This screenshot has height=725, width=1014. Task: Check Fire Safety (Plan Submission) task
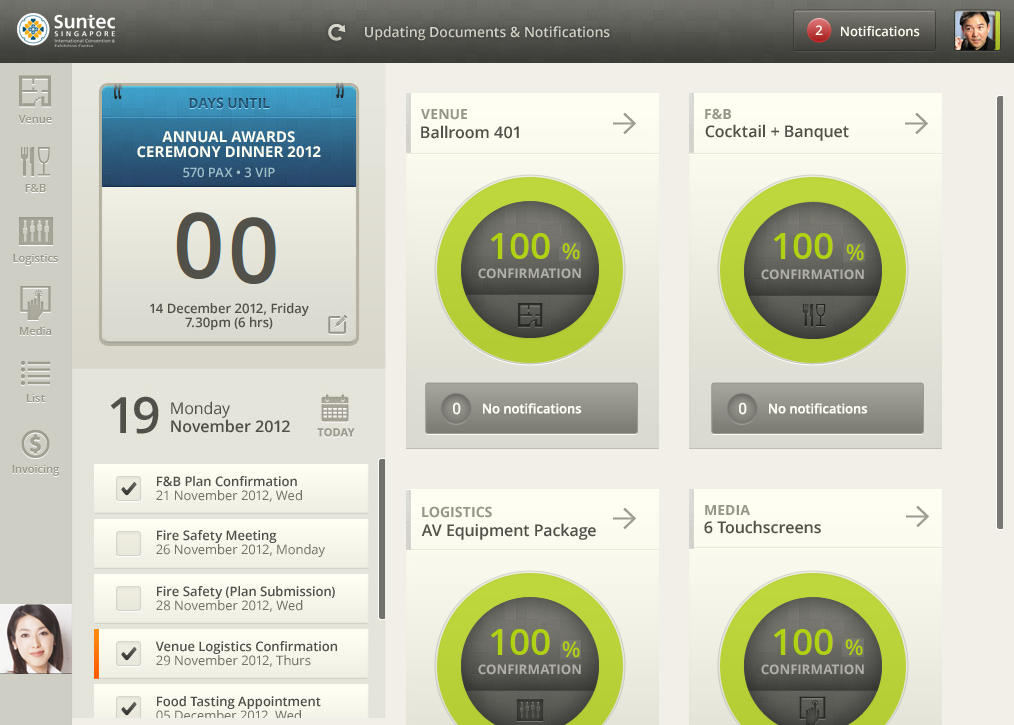coord(128,598)
